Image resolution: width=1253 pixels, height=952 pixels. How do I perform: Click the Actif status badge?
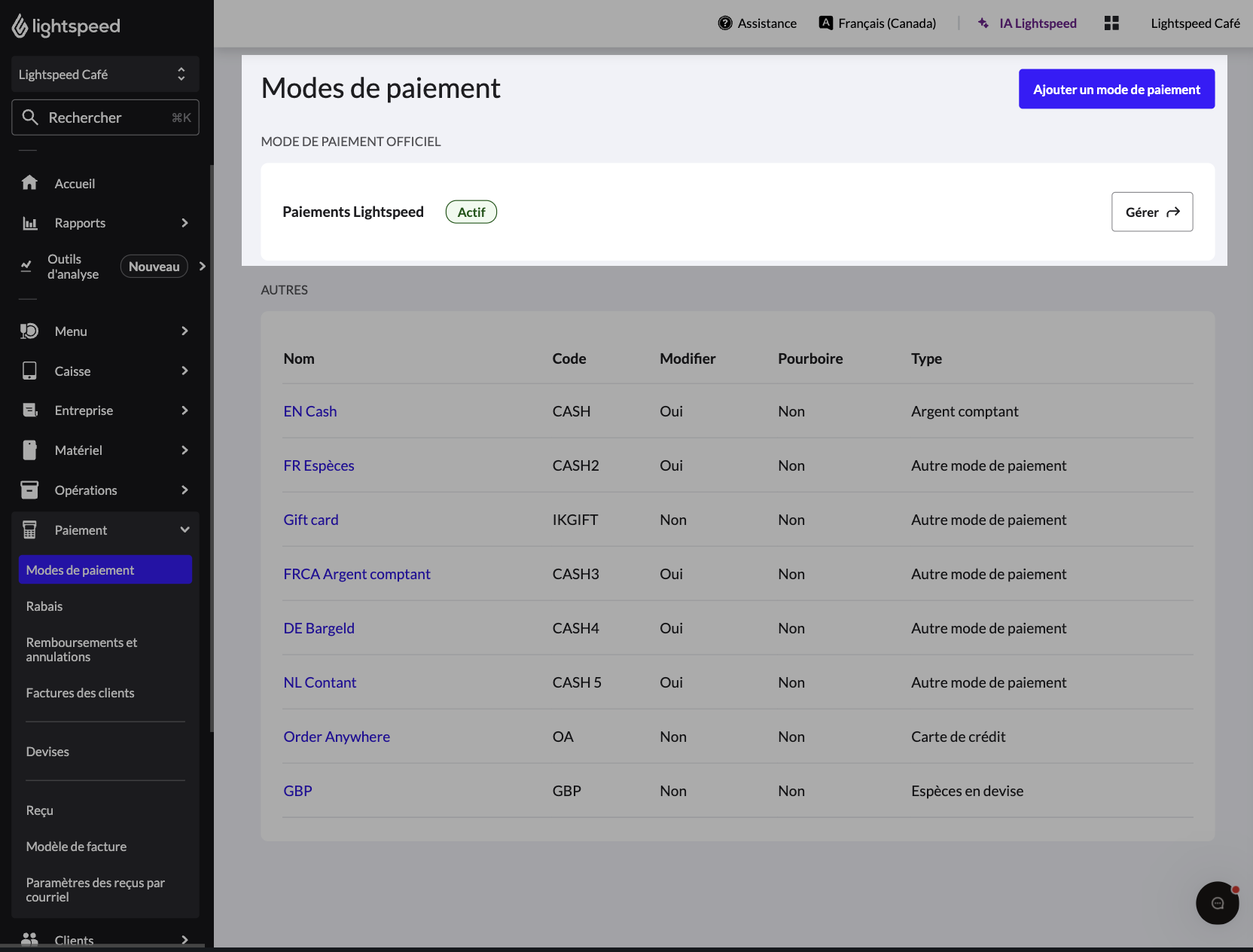pos(471,212)
